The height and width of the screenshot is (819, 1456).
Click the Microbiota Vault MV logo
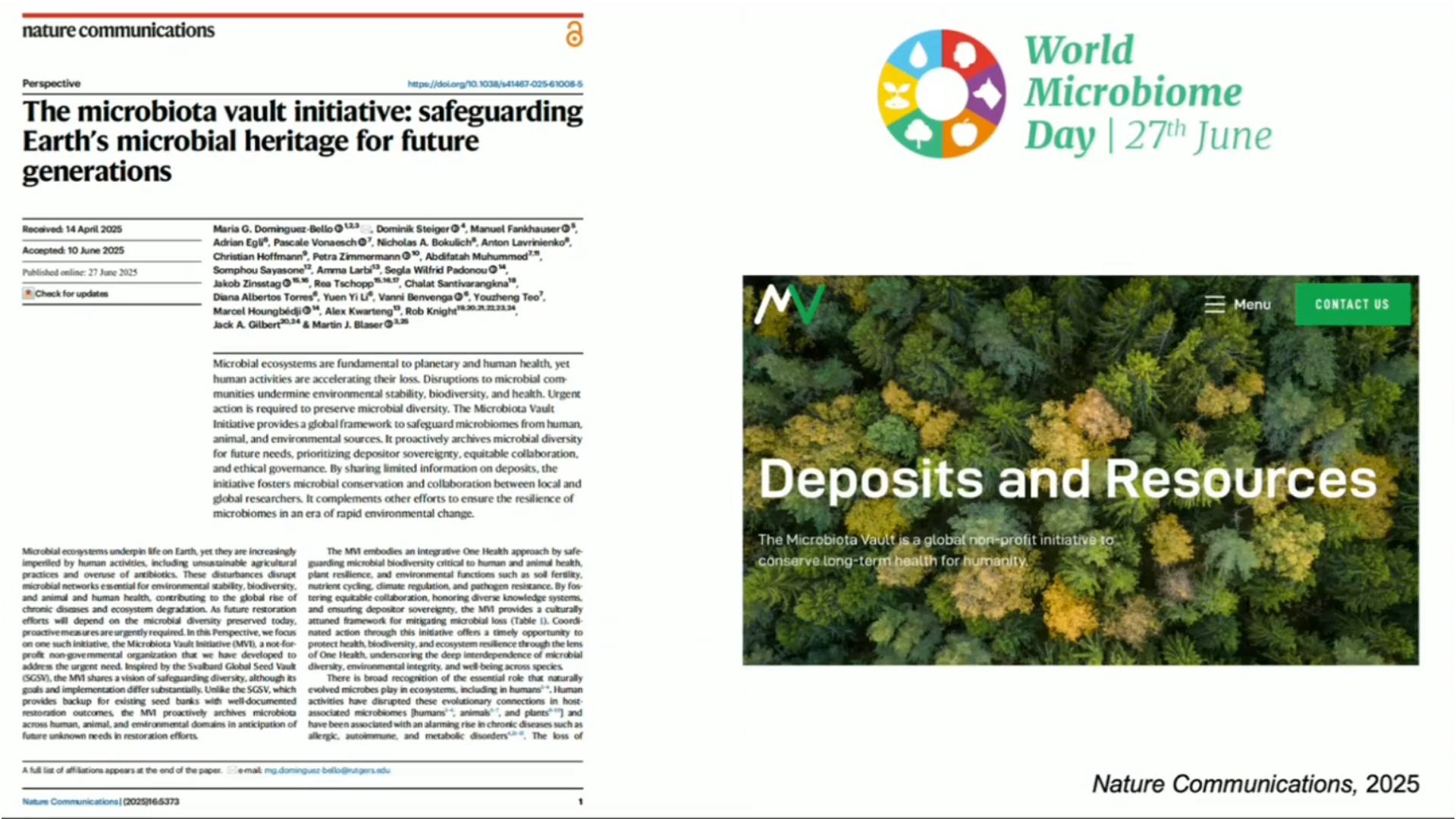click(789, 303)
